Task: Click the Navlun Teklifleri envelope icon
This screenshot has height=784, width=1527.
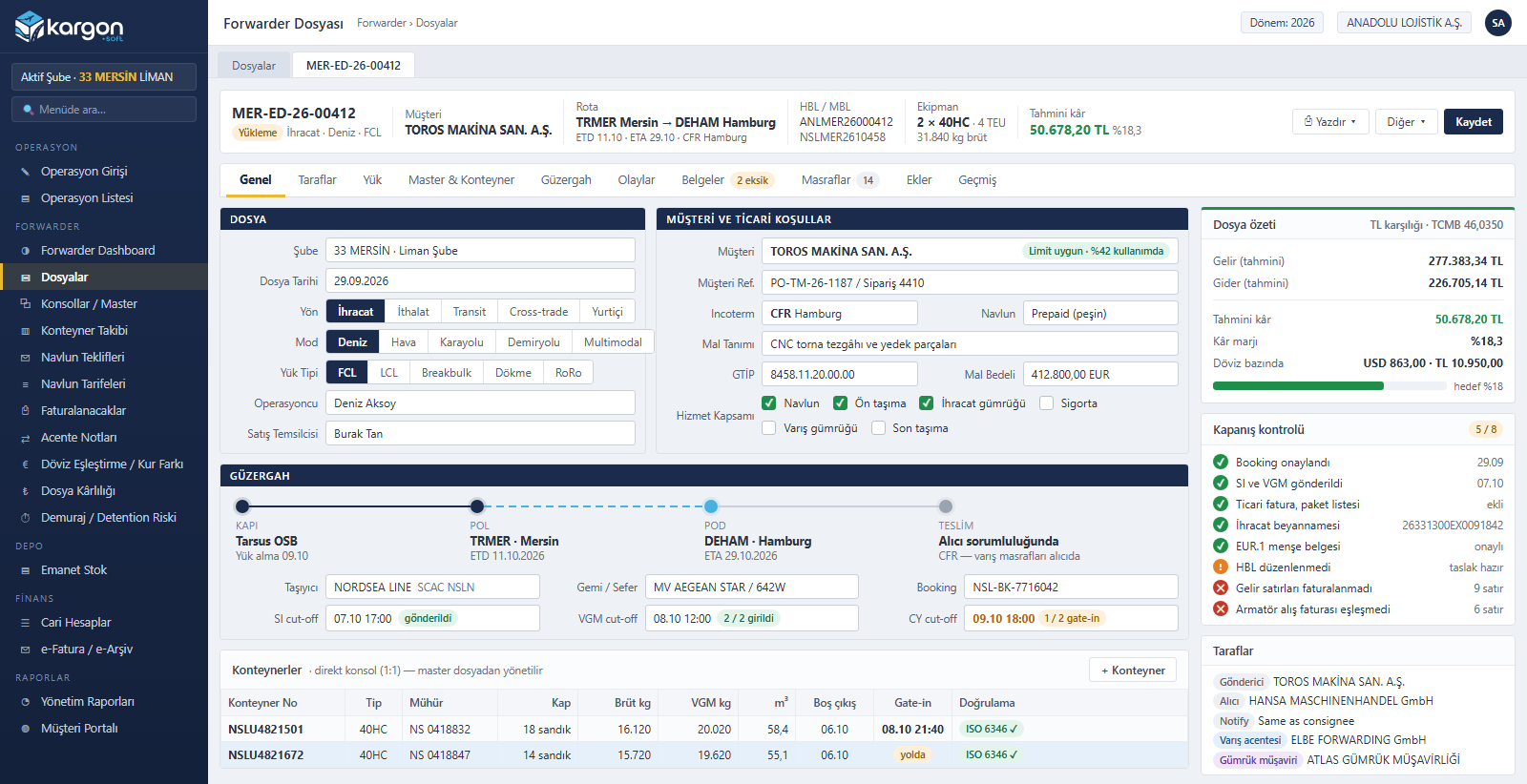Action: pos(26,358)
